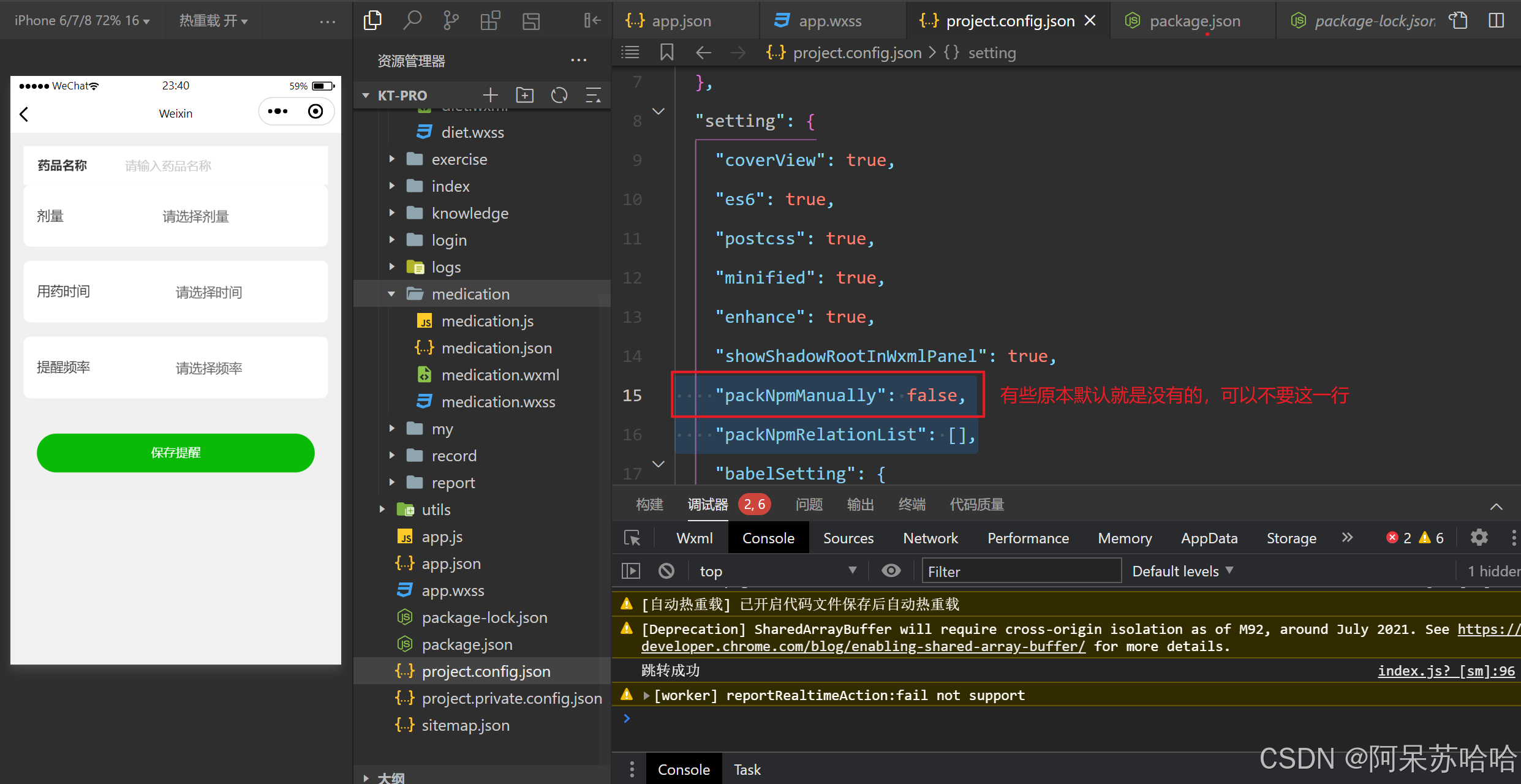Select the inspect element tool in debugger

[632, 538]
